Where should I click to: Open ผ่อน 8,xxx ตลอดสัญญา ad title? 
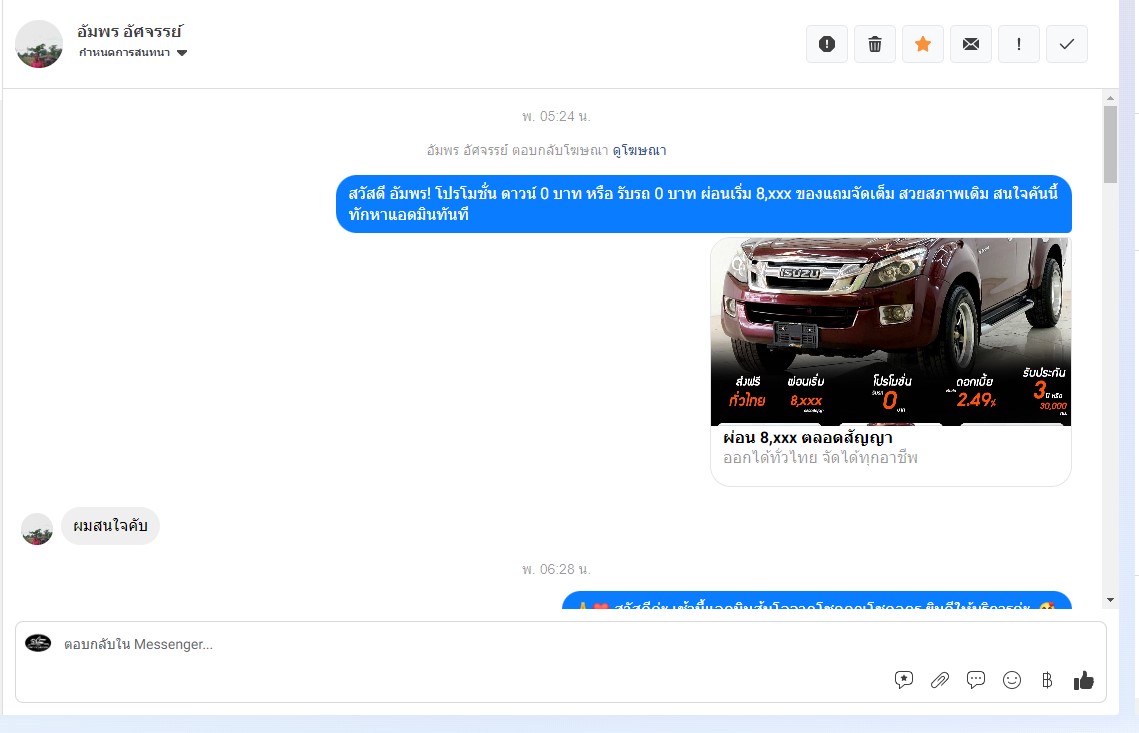(808, 438)
